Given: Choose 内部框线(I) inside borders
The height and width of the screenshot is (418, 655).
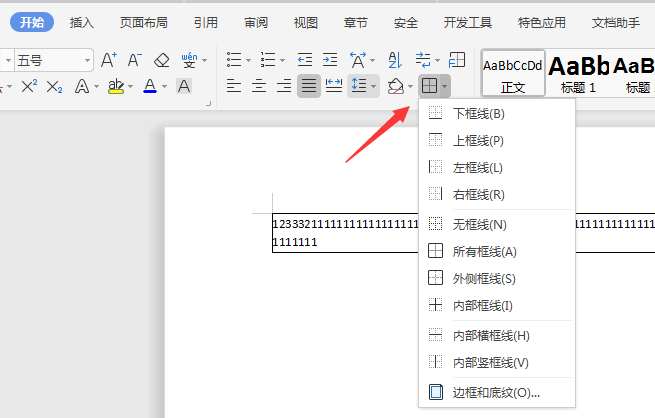Looking at the screenshot, I should 497,305.
